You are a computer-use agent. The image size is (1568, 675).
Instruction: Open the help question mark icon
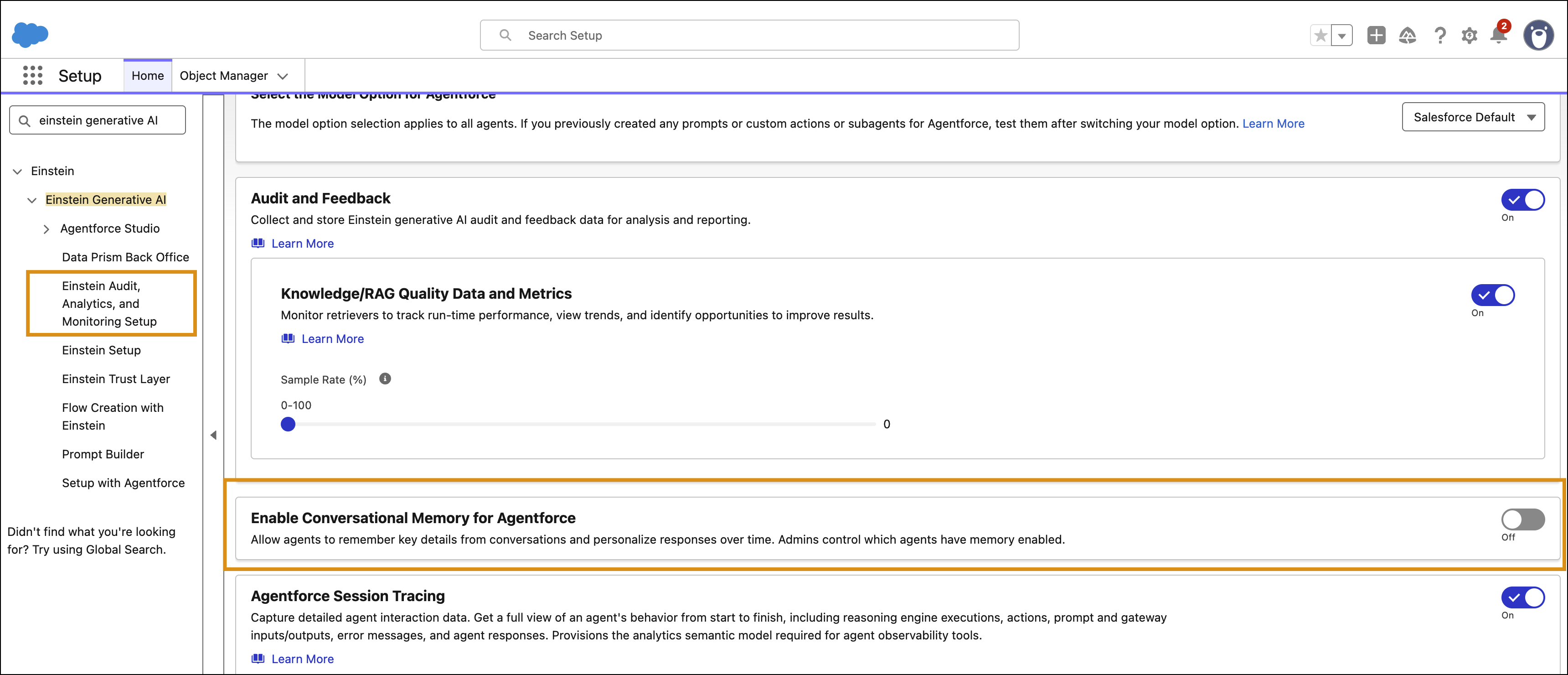point(1439,35)
